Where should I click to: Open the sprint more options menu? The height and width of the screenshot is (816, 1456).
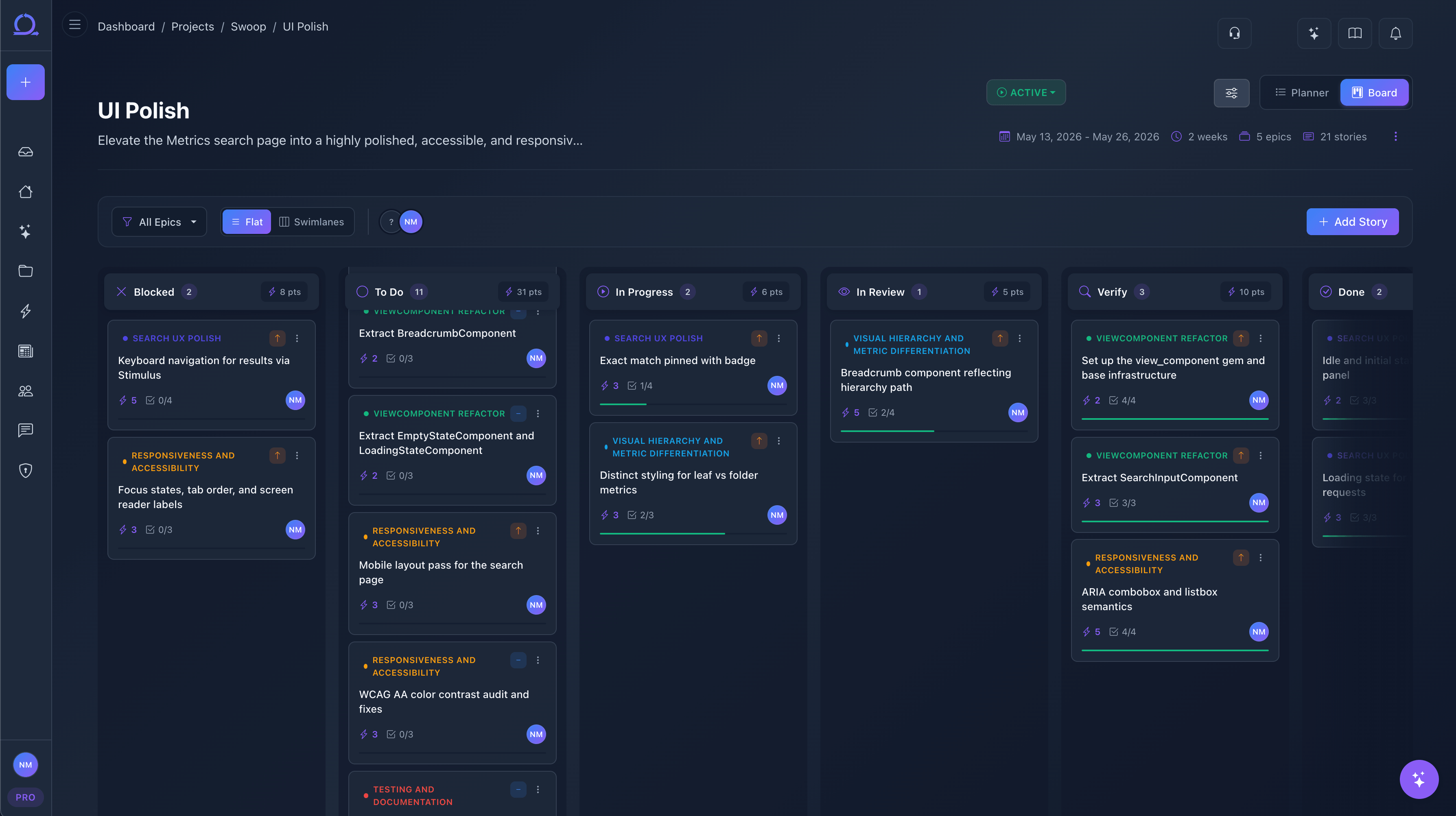tap(1395, 137)
